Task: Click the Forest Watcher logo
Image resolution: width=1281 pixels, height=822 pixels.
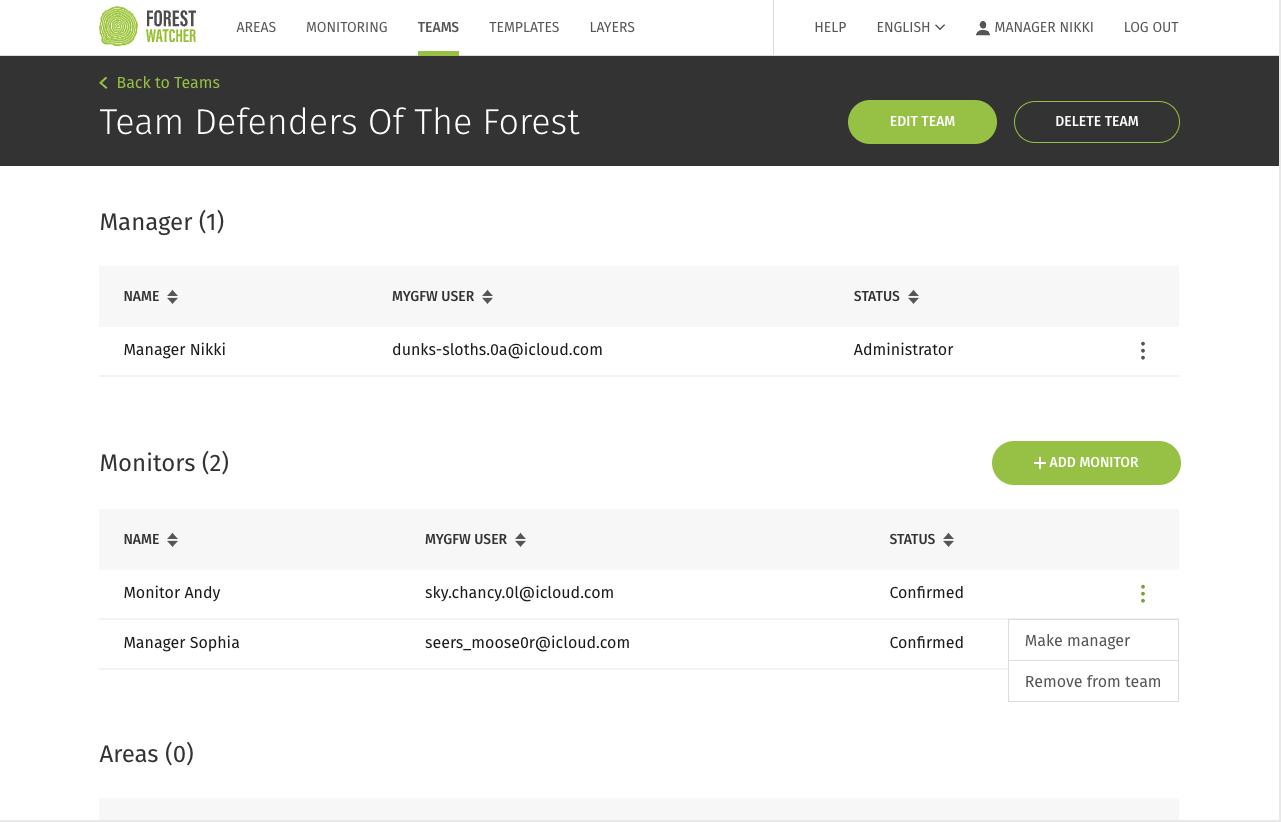Action: tap(148, 27)
